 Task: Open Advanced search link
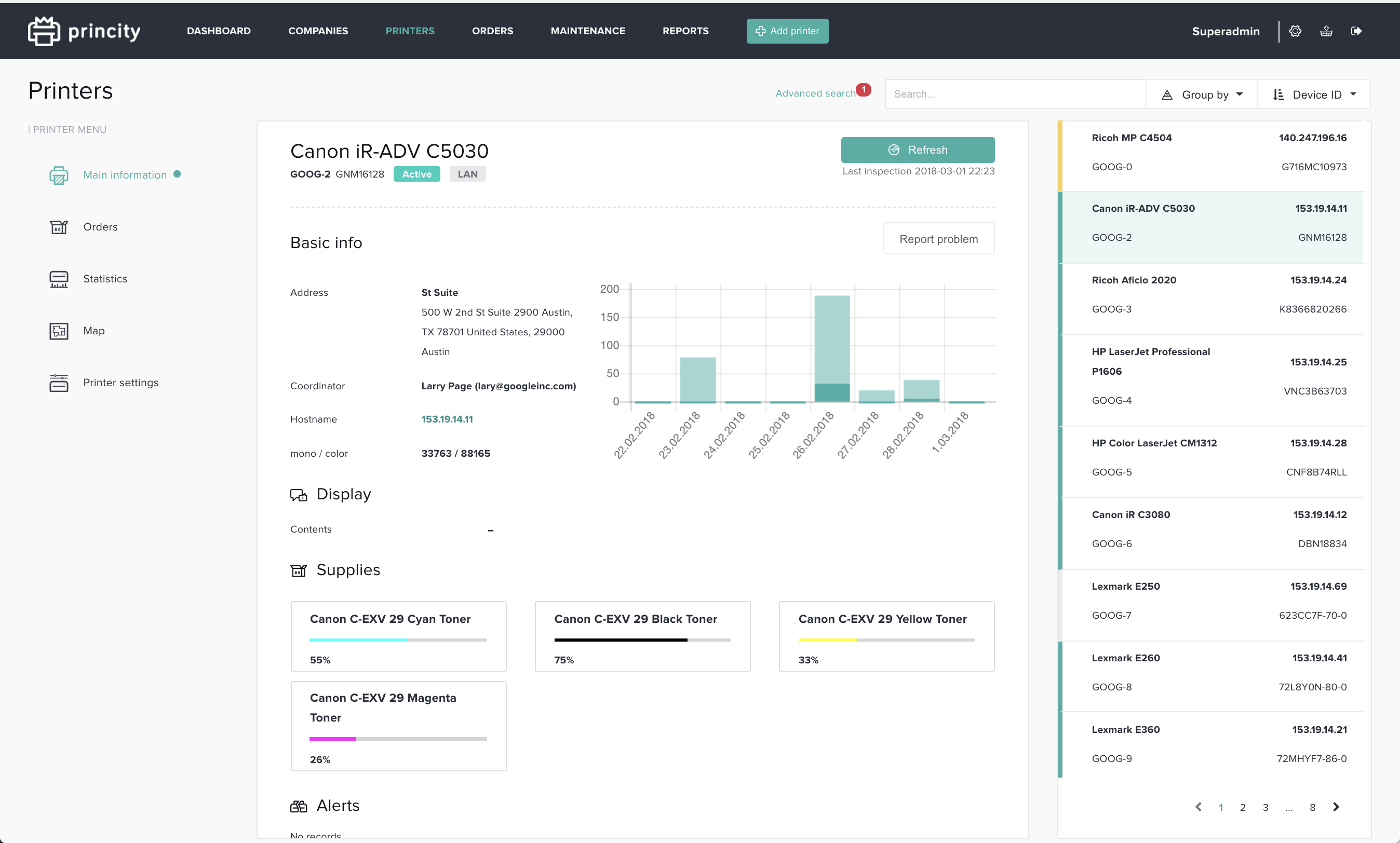coord(815,93)
